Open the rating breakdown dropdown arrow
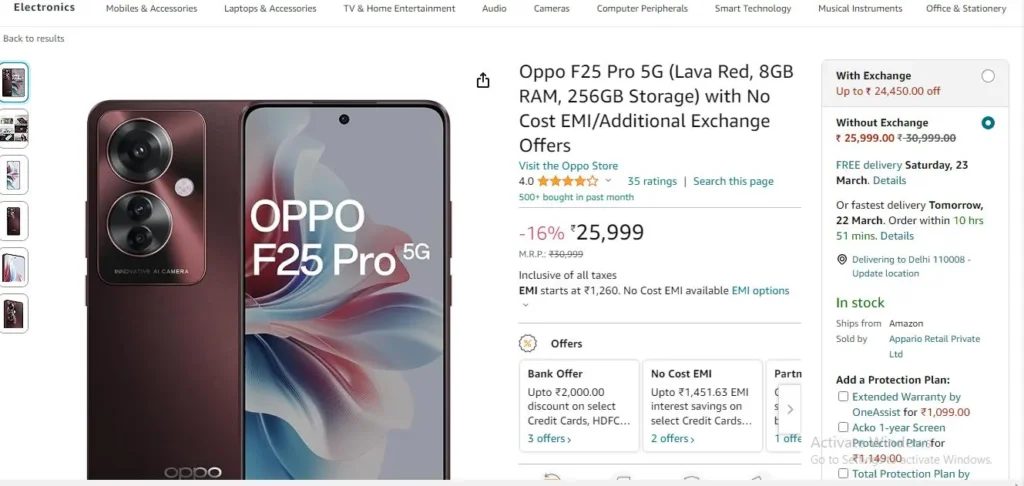The height and width of the screenshot is (486, 1024). pyautogui.click(x=608, y=181)
